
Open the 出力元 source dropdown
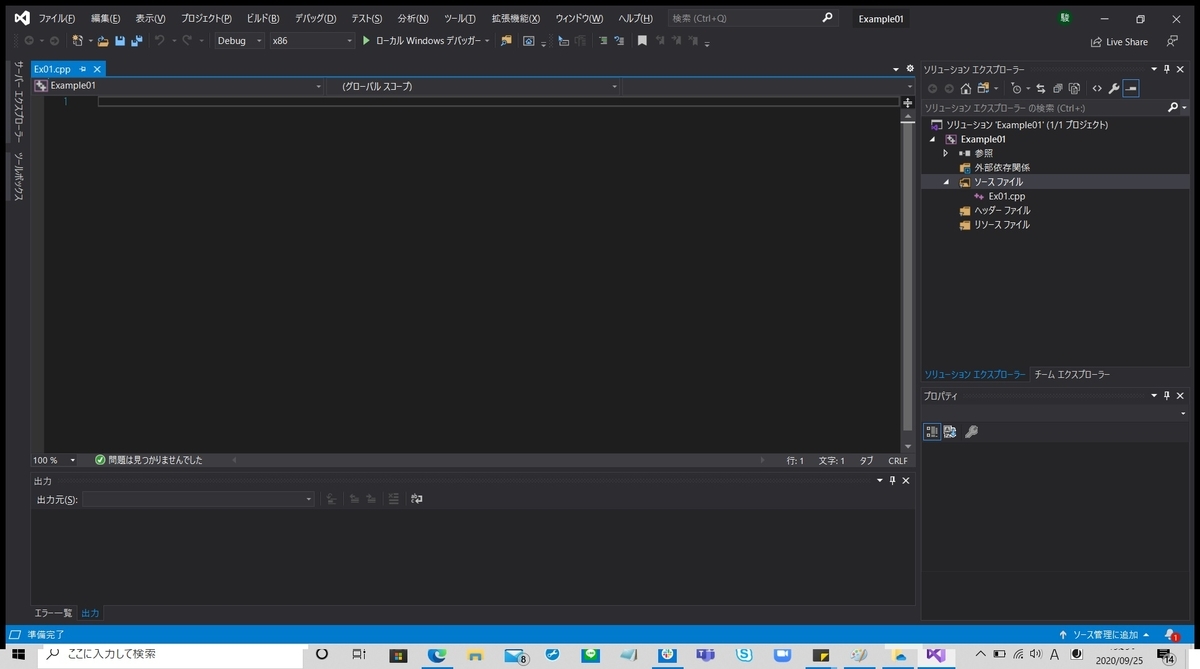tap(199, 499)
